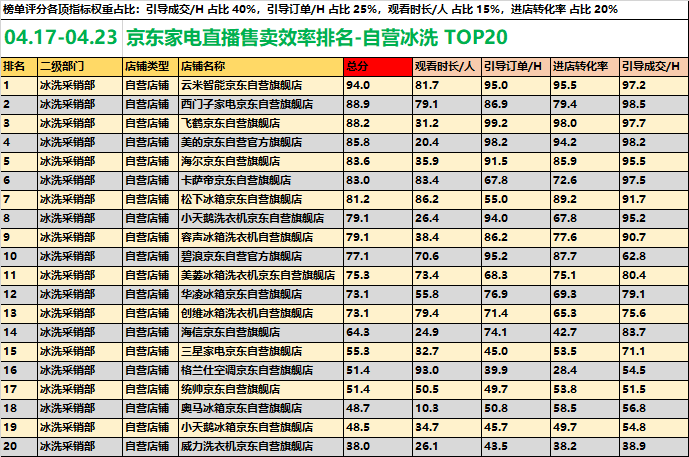The width and height of the screenshot is (689, 457).
Task: Select cell 卡萨帝京东自营旗舰店
Action: pyautogui.click(x=261, y=180)
